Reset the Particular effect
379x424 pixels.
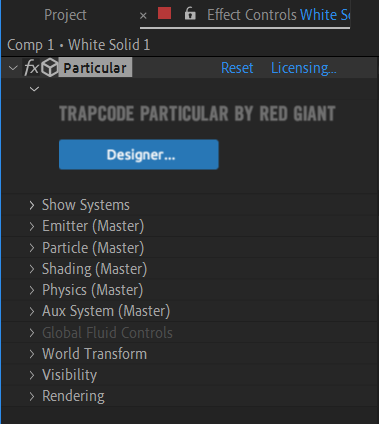click(x=237, y=68)
